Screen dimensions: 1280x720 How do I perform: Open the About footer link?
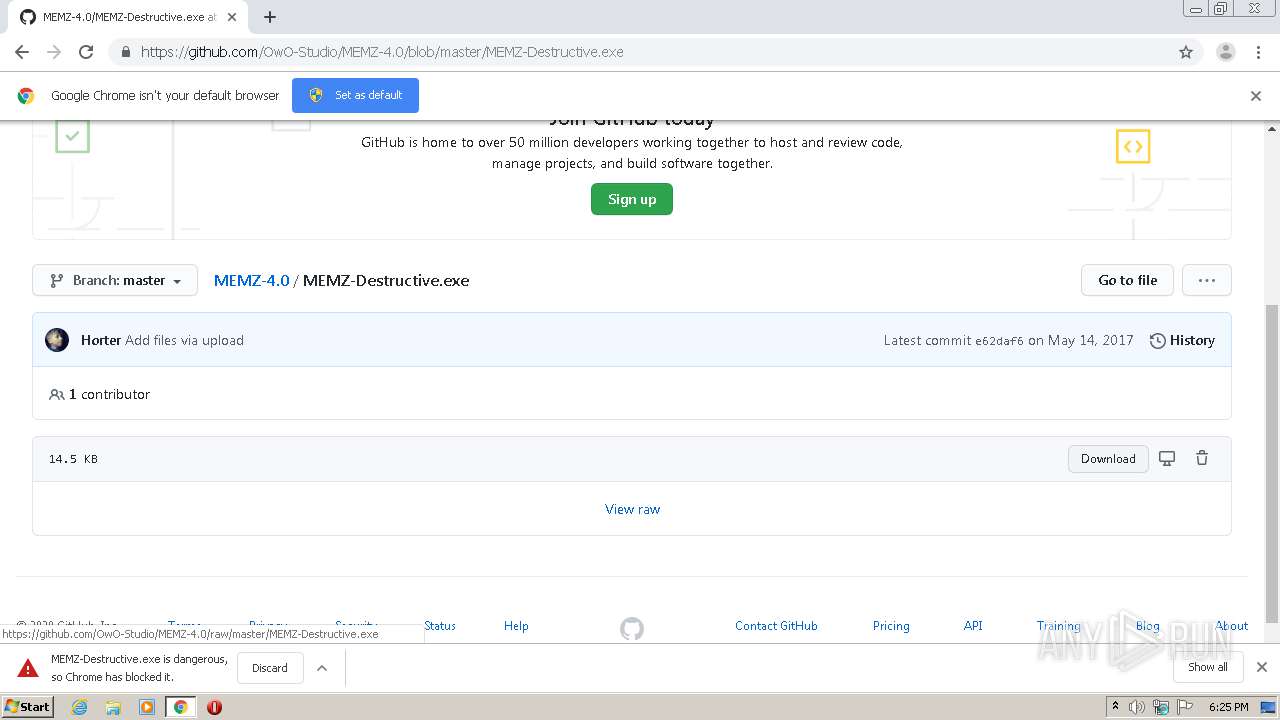[1232, 626]
